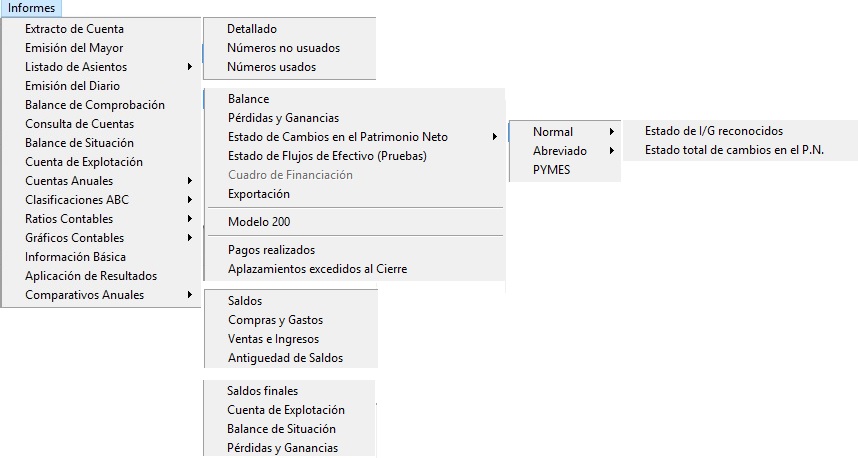
Task: Select Estado de I/G reconocidos
Action: point(713,131)
